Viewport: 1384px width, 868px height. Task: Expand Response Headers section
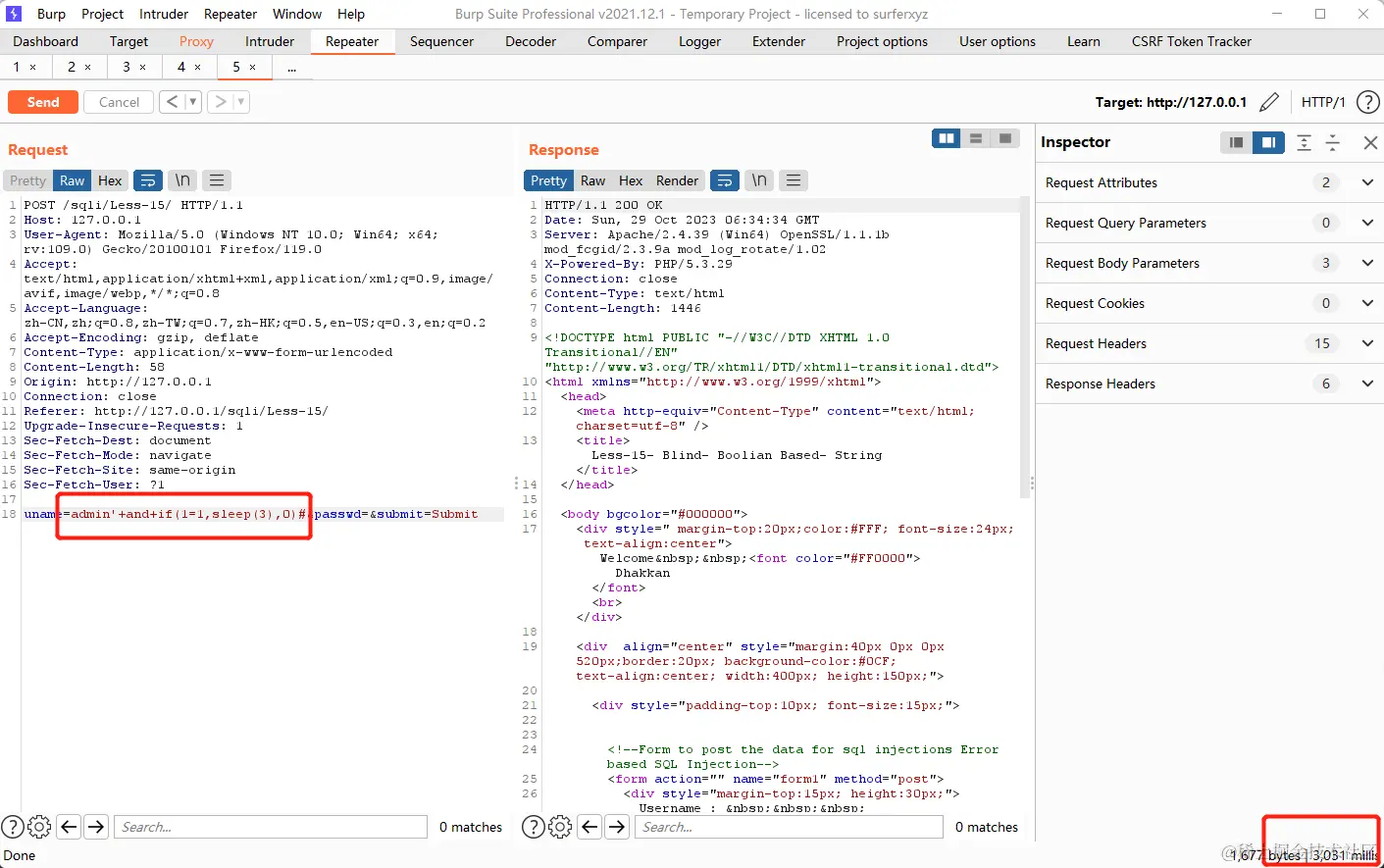click(x=1367, y=383)
